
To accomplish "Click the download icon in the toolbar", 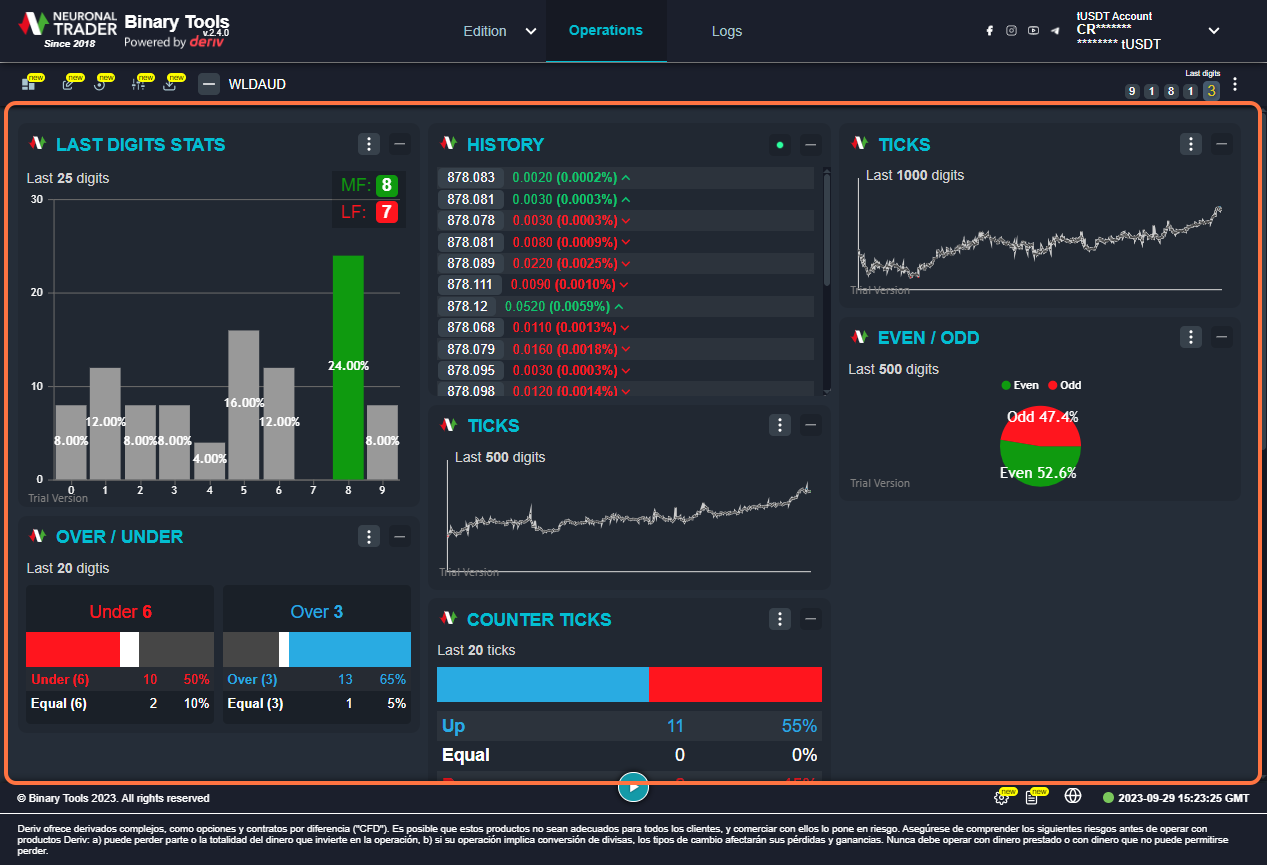I will click(170, 85).
